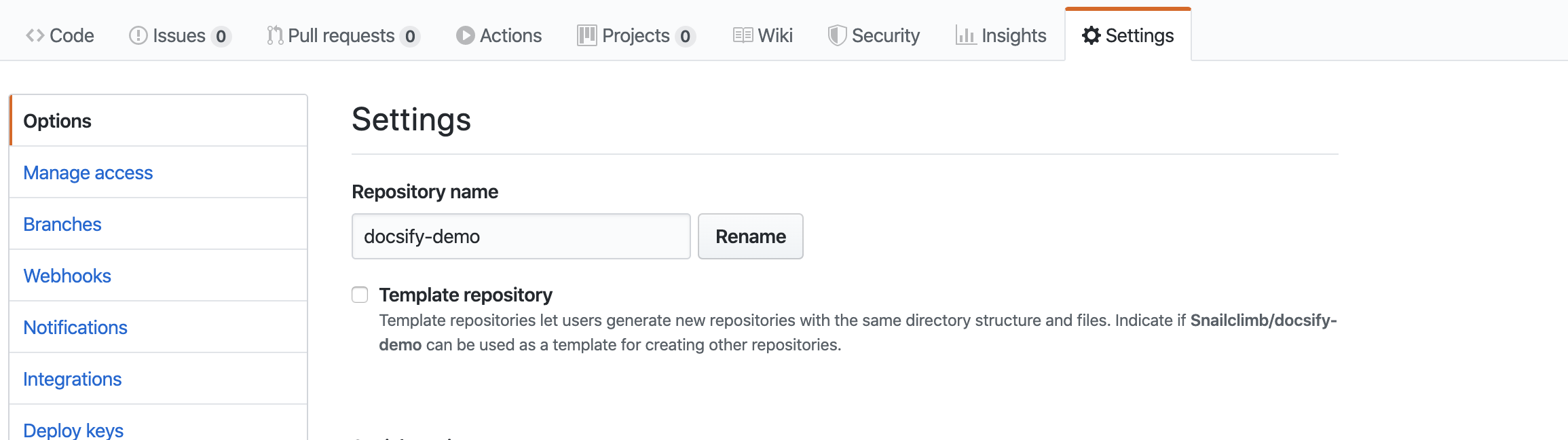Select Notifications in the sidebar
The width and height of the screenshot is (1568, 440).
click(x=75, y=327)
